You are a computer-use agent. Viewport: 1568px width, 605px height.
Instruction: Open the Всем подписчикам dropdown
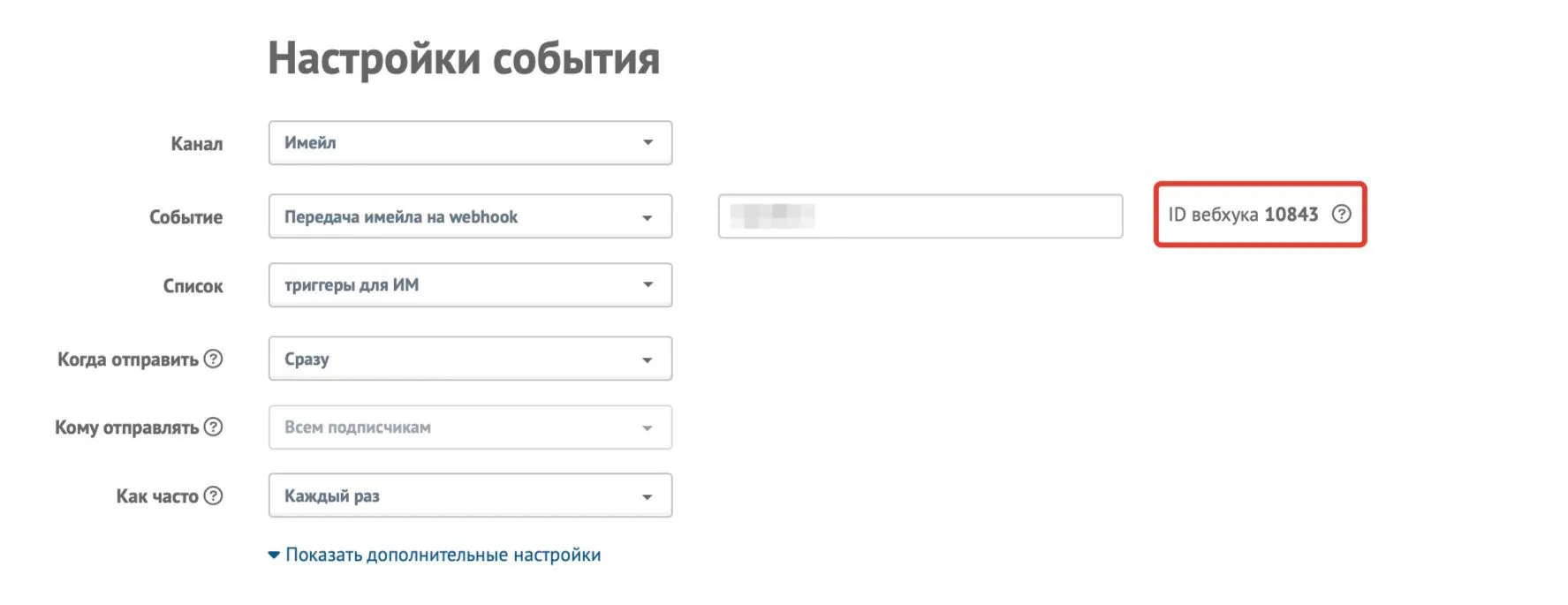tap(470, 427)
